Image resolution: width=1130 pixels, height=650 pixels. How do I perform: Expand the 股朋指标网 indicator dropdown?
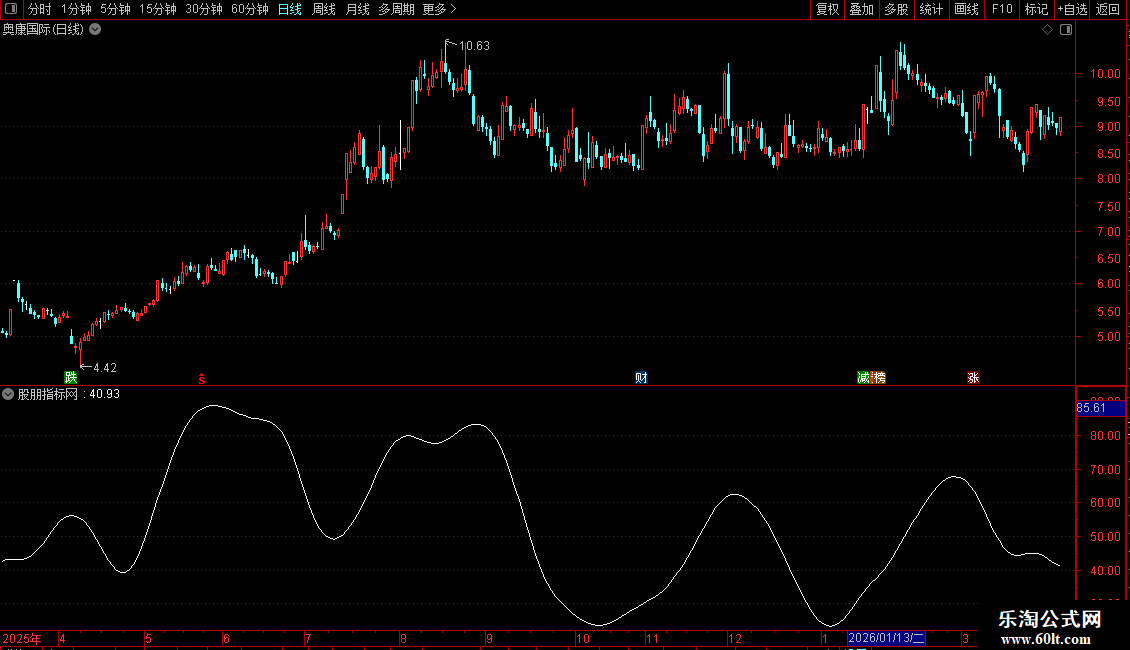[x=8, y=394]
